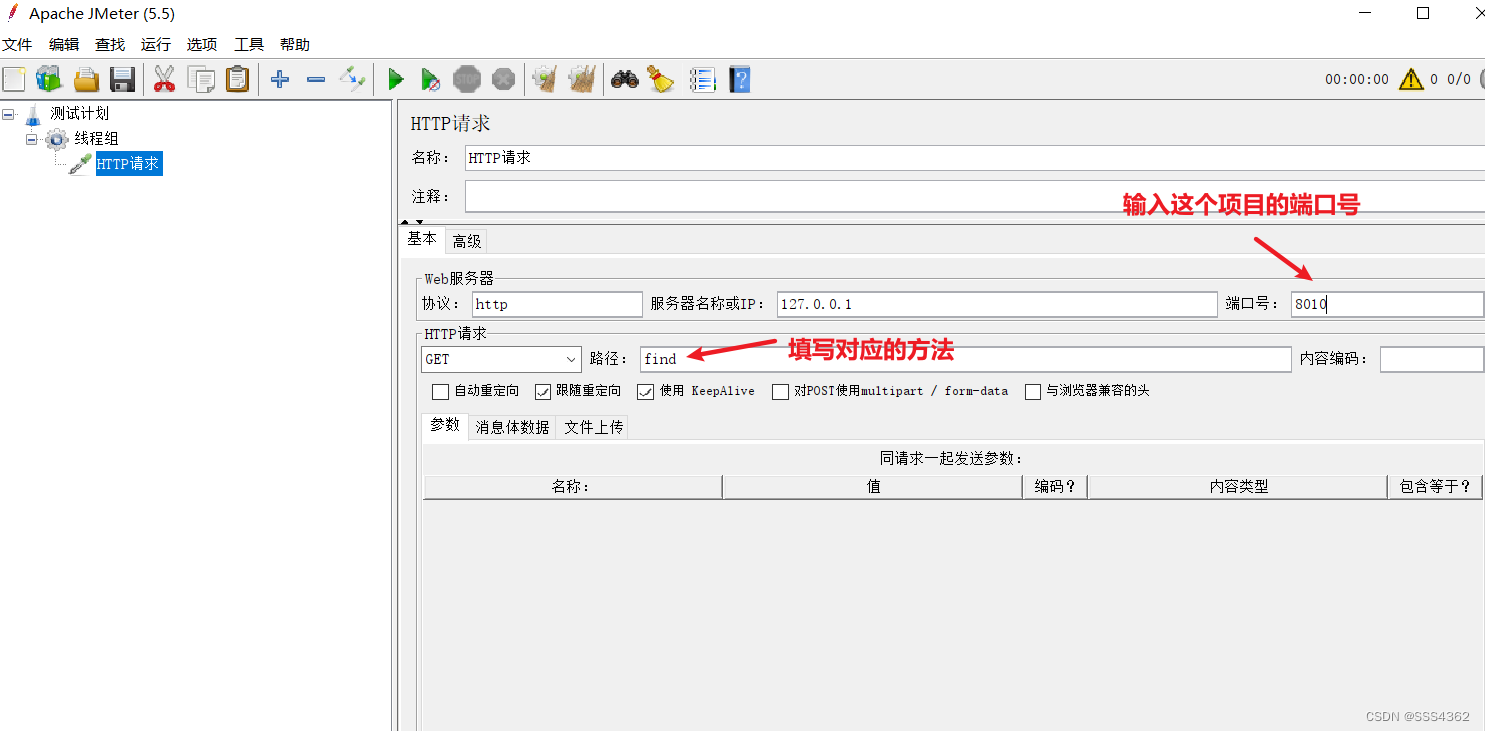Uncheck 跟随重定向 checkbox

pyautogui.click(x=543, y=391)
